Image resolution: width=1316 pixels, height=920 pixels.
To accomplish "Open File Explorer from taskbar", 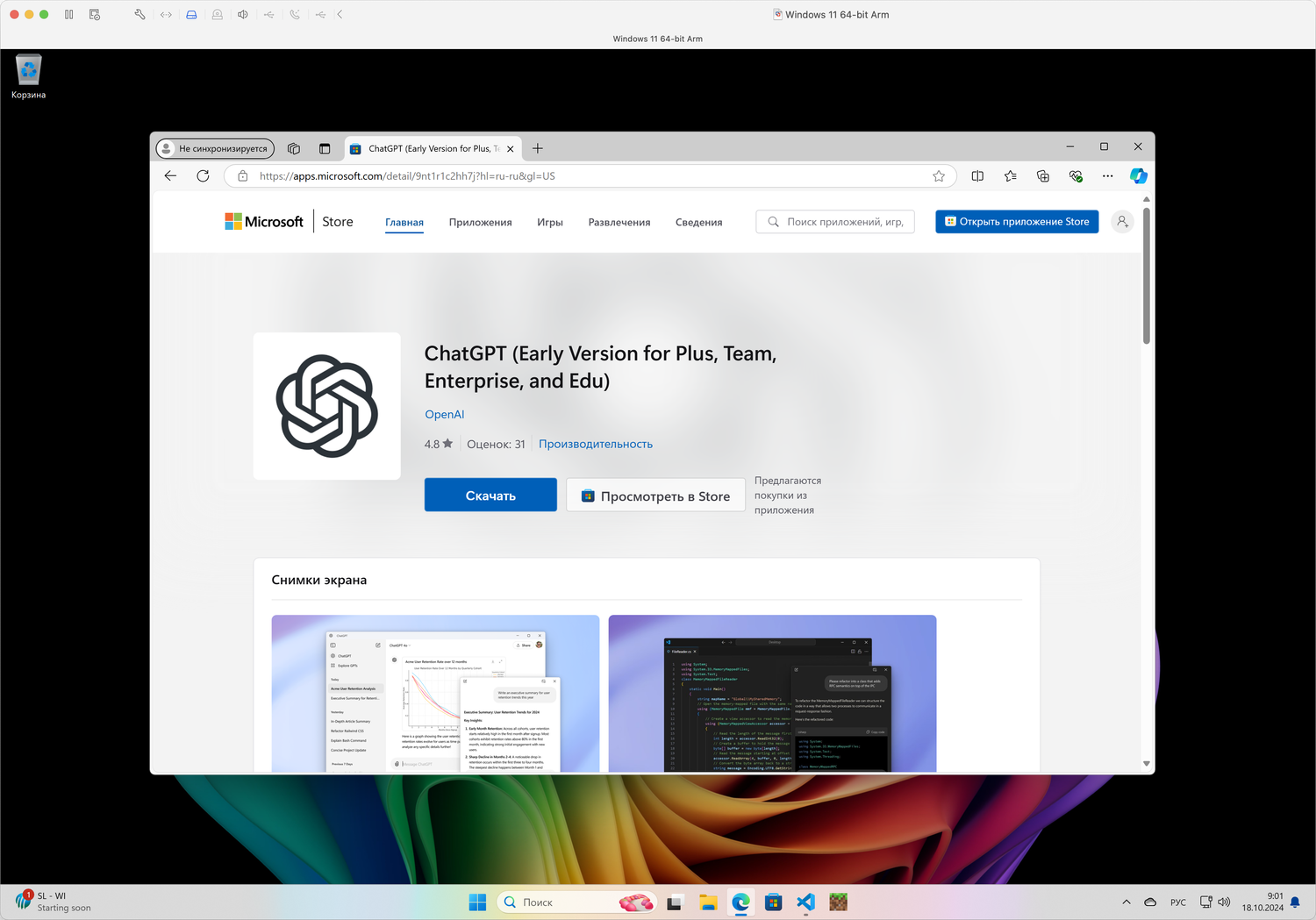I will pyautogui.click(x=708, y=902).
